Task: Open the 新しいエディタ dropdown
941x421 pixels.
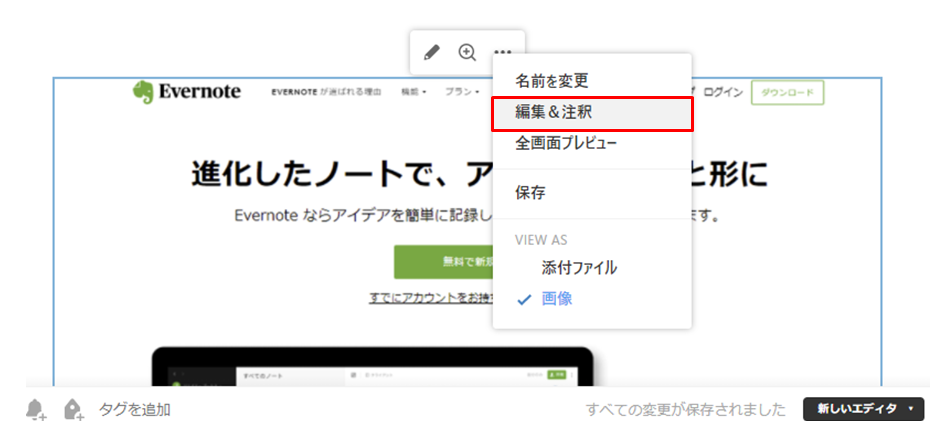Action: (x=865, y=409)
